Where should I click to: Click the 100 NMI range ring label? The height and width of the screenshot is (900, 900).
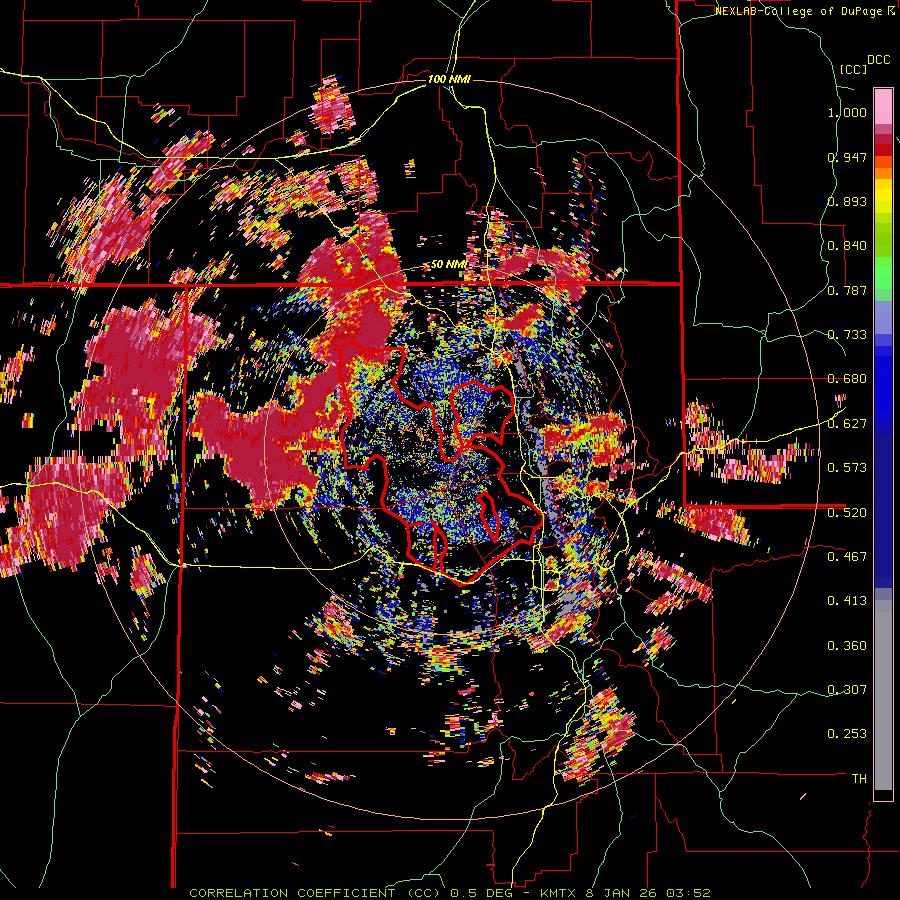coord(449,79)
